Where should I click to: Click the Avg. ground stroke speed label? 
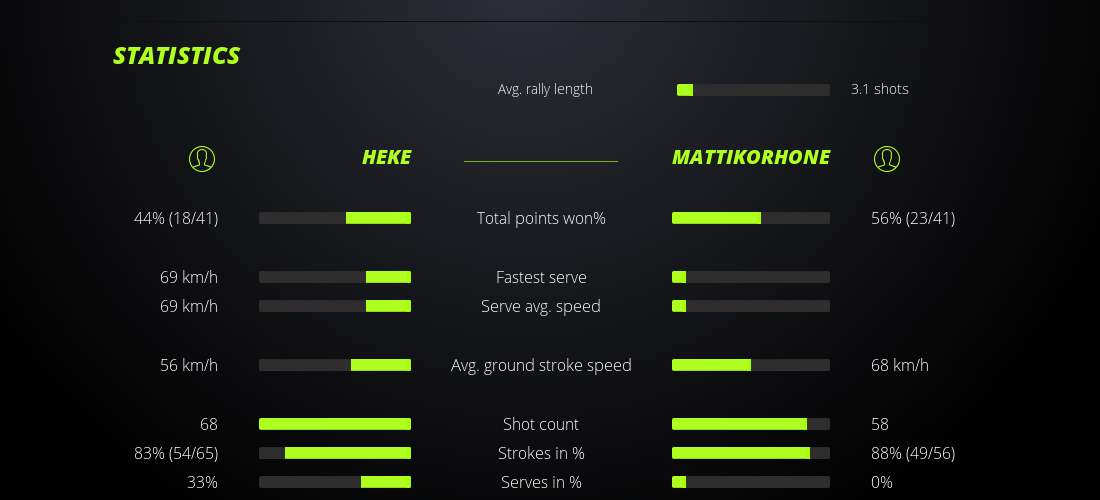[x=541, y=365]
